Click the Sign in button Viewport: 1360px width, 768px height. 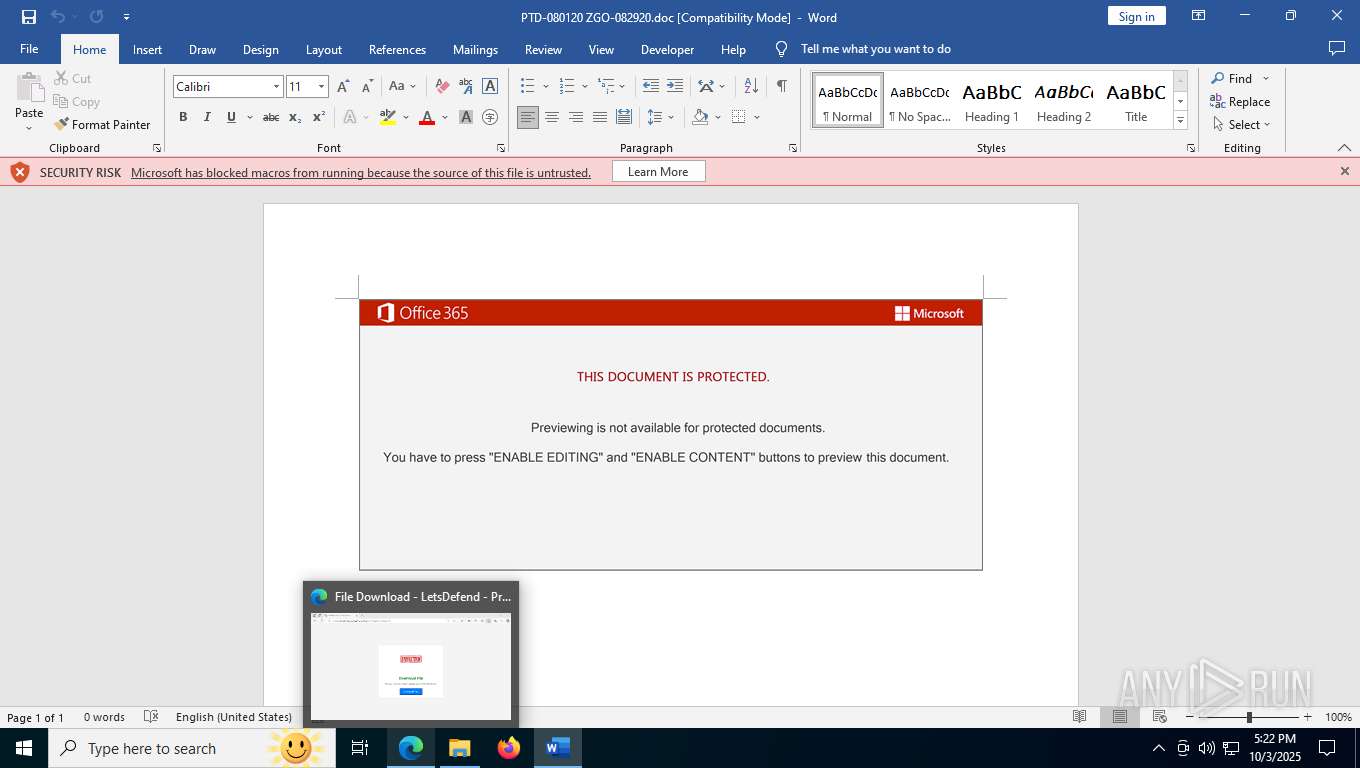[1136, 16]
